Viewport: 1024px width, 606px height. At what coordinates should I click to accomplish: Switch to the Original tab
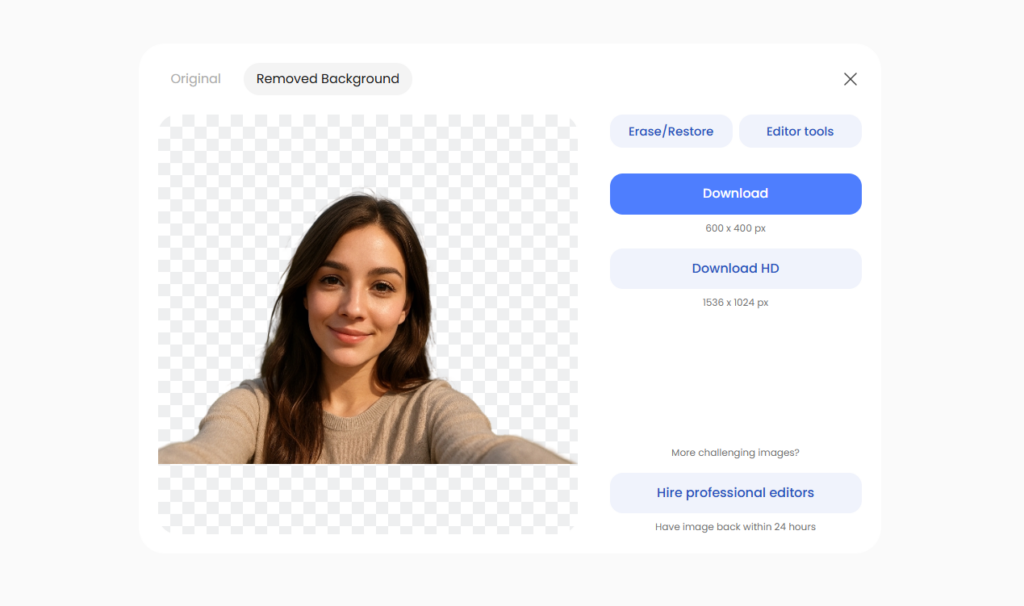(x=195, y=79)
